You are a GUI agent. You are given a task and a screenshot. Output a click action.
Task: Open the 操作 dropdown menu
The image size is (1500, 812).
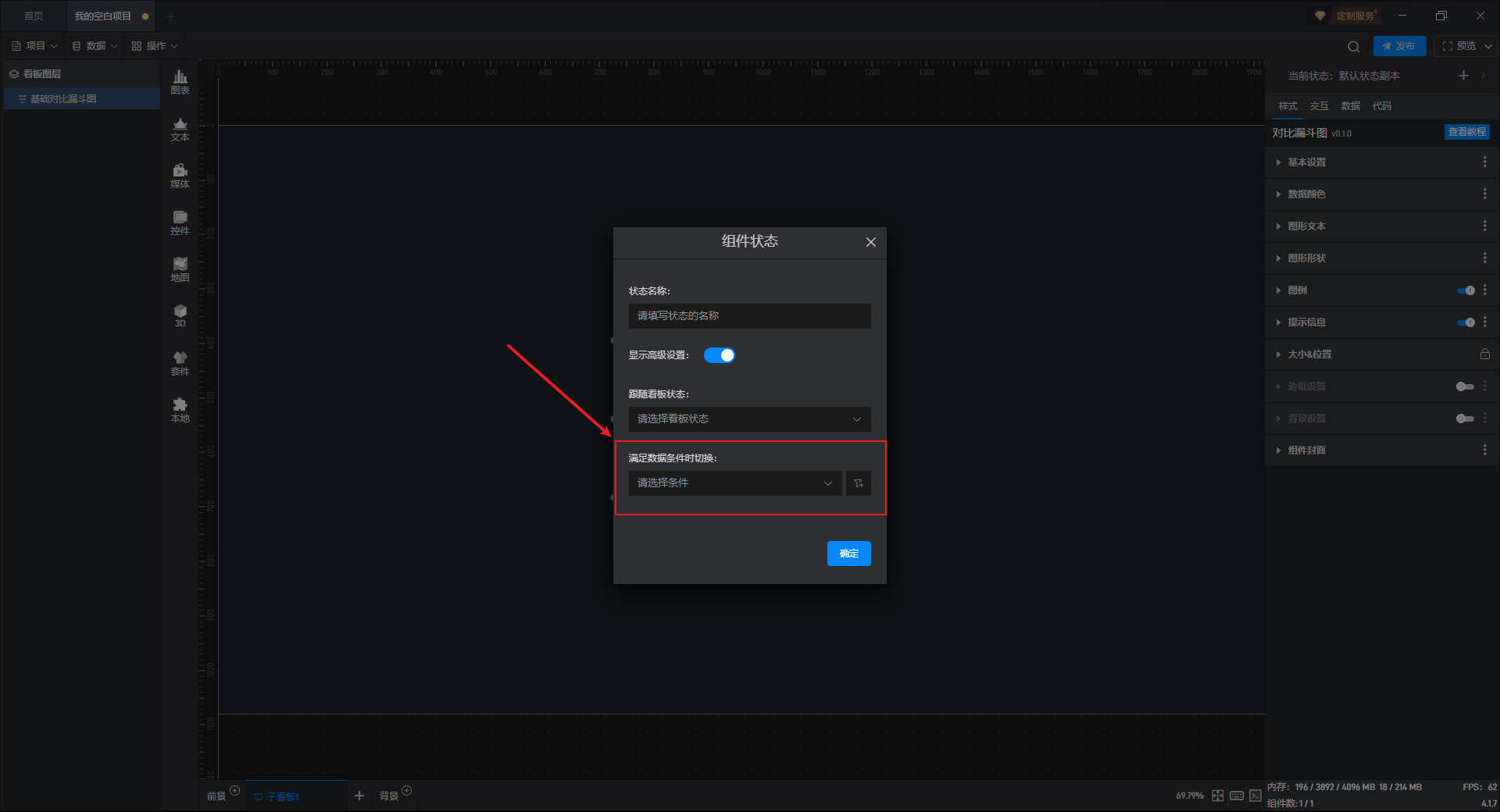click(x=155, y=46)
